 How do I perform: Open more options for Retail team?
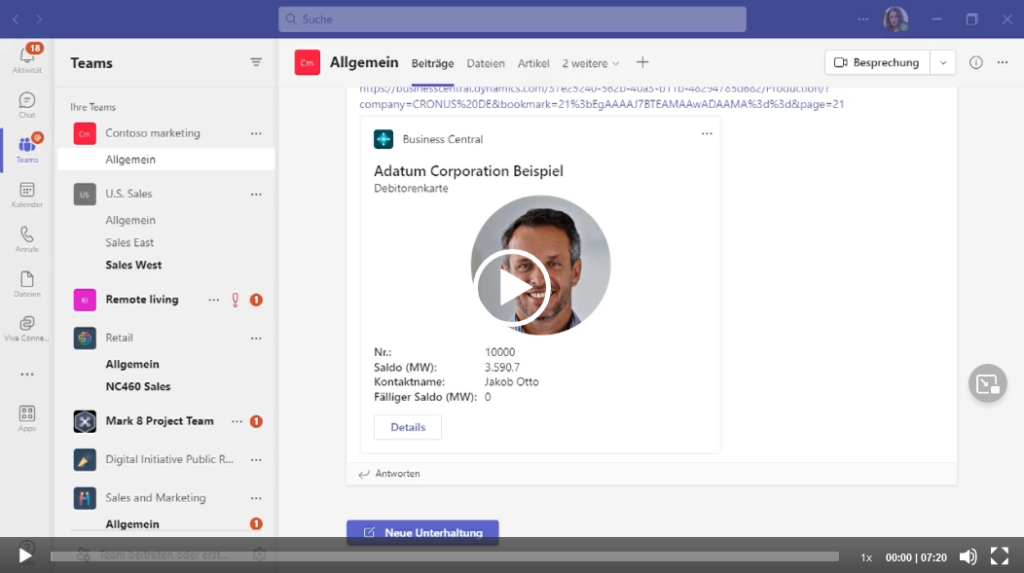[256, 338]
